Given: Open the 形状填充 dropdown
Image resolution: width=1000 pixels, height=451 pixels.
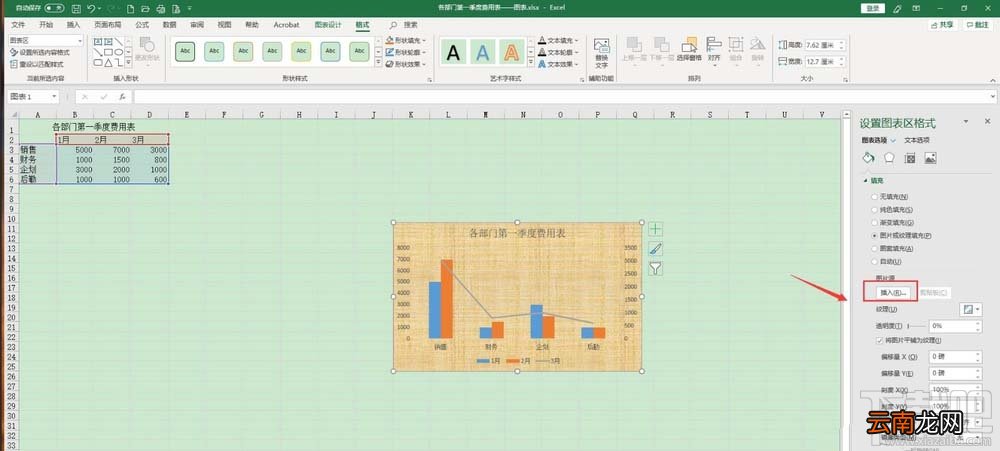Looking at the screenshot, I should 406,40.
